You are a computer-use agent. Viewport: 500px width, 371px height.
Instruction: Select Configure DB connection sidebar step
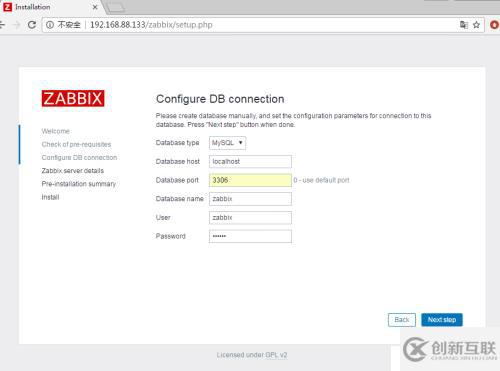pos(79,157)
